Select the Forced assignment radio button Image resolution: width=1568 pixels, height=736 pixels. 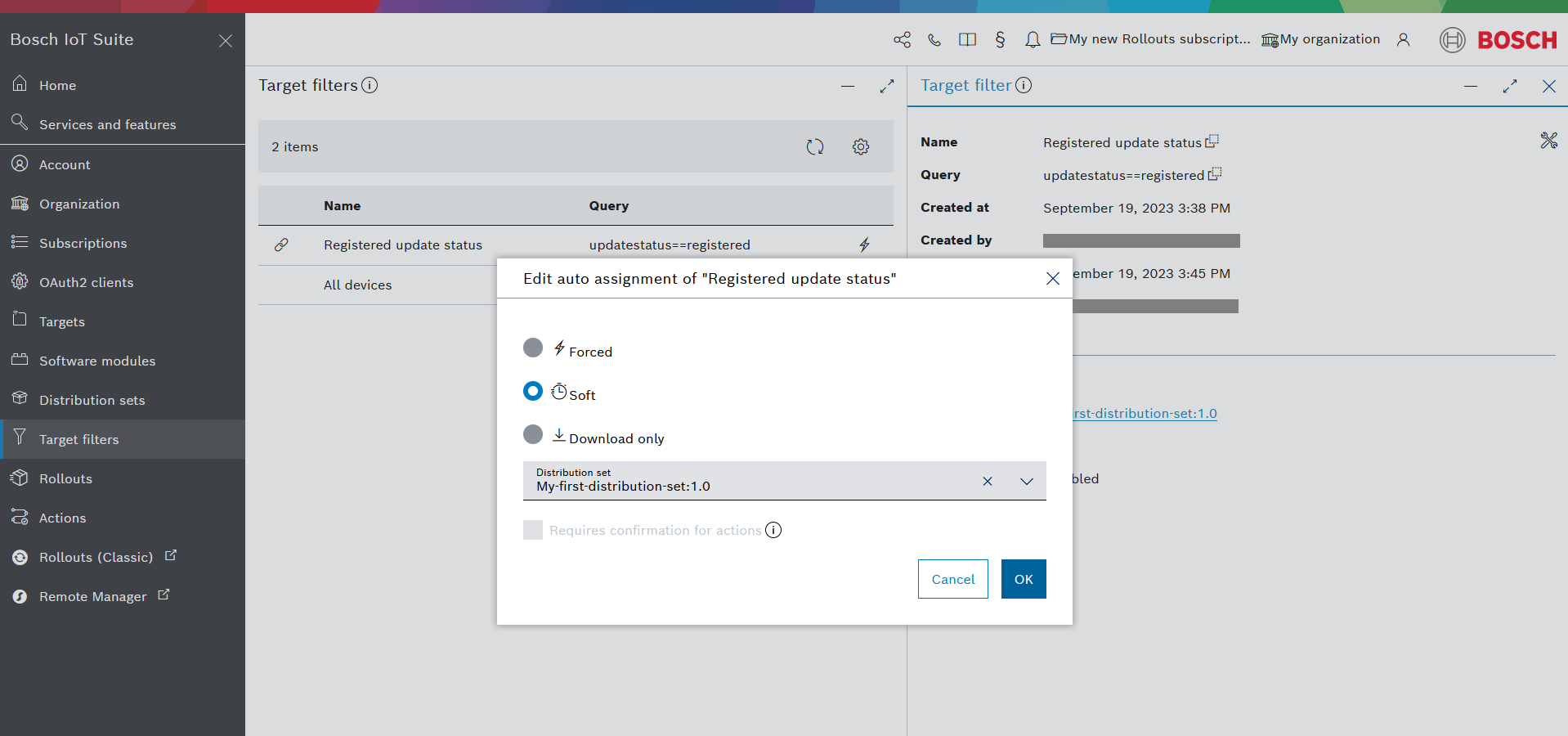click(533, 348)
